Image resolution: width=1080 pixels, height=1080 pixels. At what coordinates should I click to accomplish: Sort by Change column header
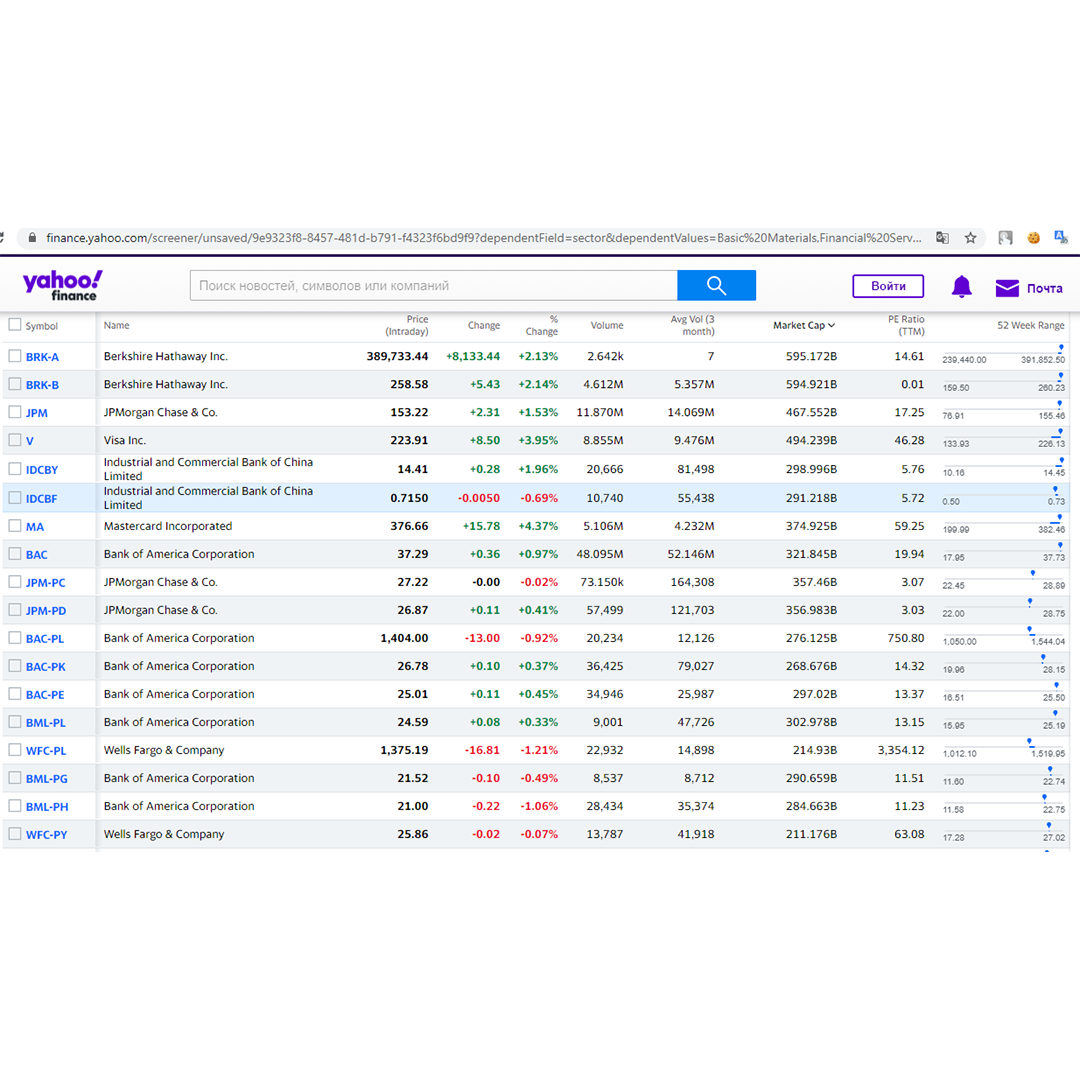coord(484,325)
